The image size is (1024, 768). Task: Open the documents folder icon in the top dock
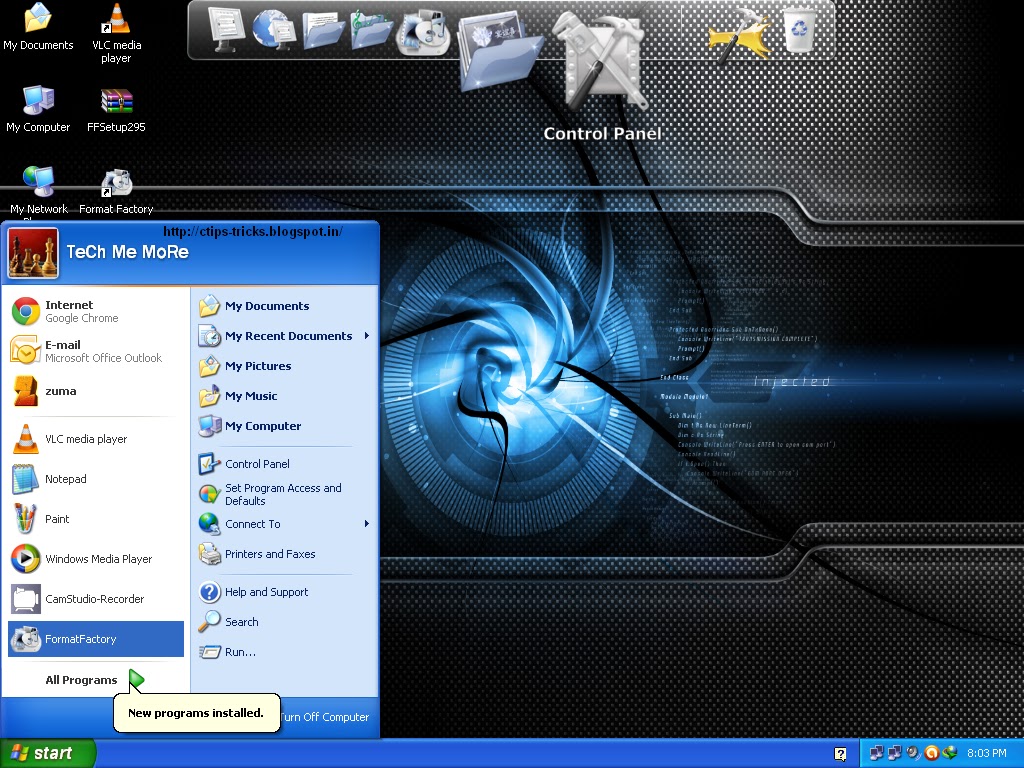click(x=322, y=29)
